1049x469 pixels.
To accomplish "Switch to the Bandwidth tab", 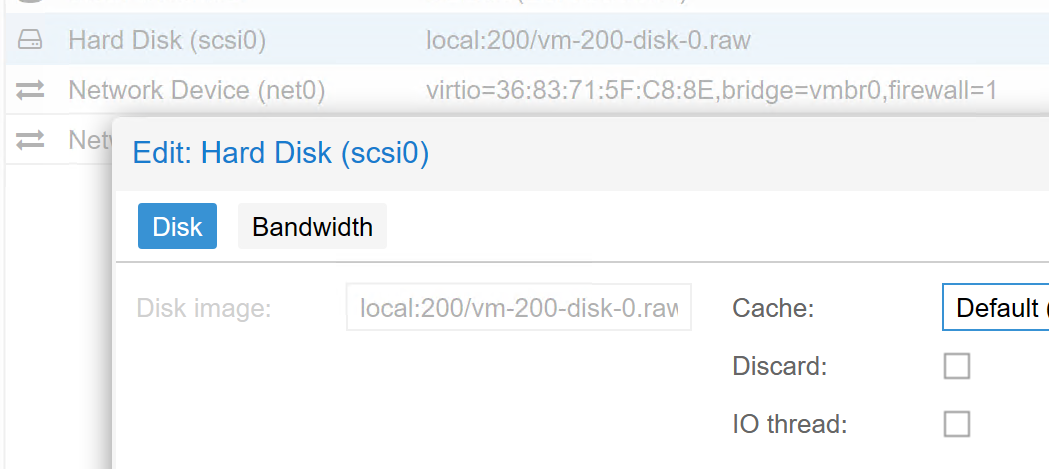I will point(312,227).
